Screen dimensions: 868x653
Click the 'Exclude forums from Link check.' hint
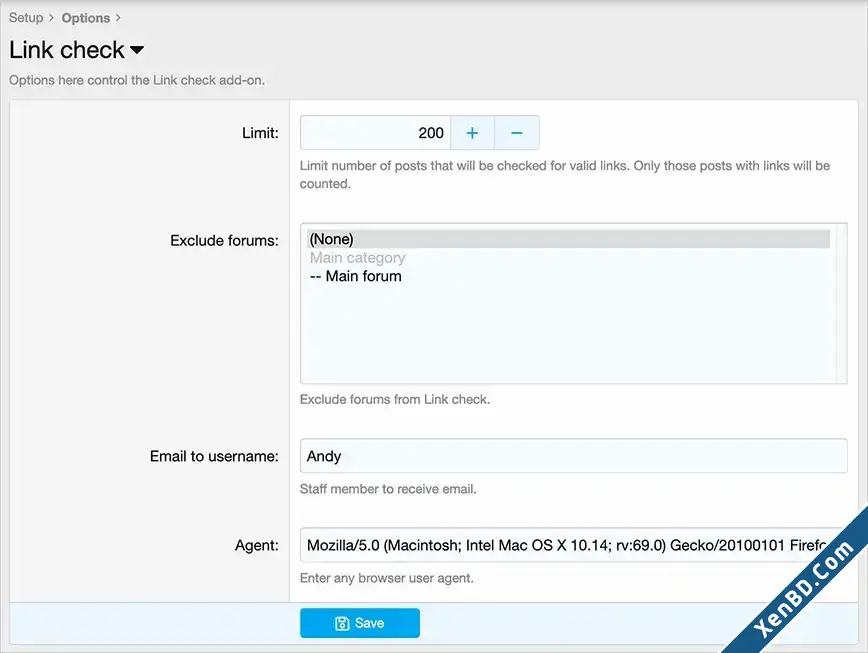[395, 400]
